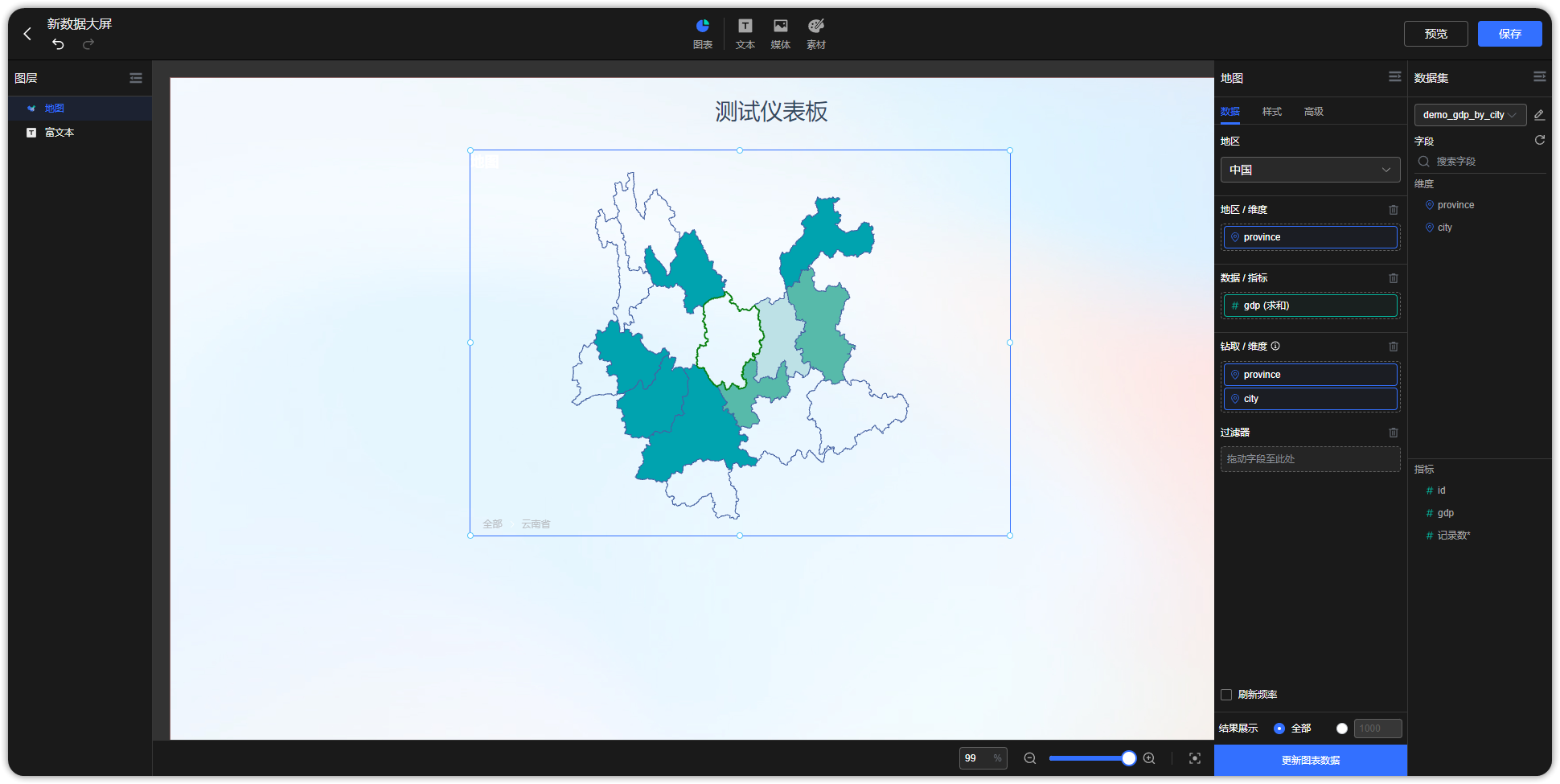Click the 1000 row limit field
Viewport: 1560px width, 784px height.
1378,729
